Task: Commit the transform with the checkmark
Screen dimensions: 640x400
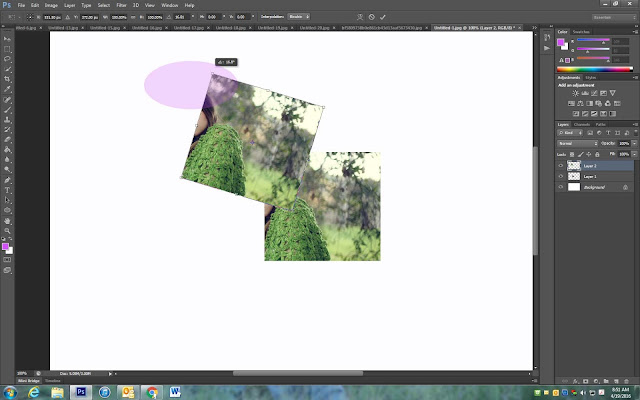Action: (382, 17)
